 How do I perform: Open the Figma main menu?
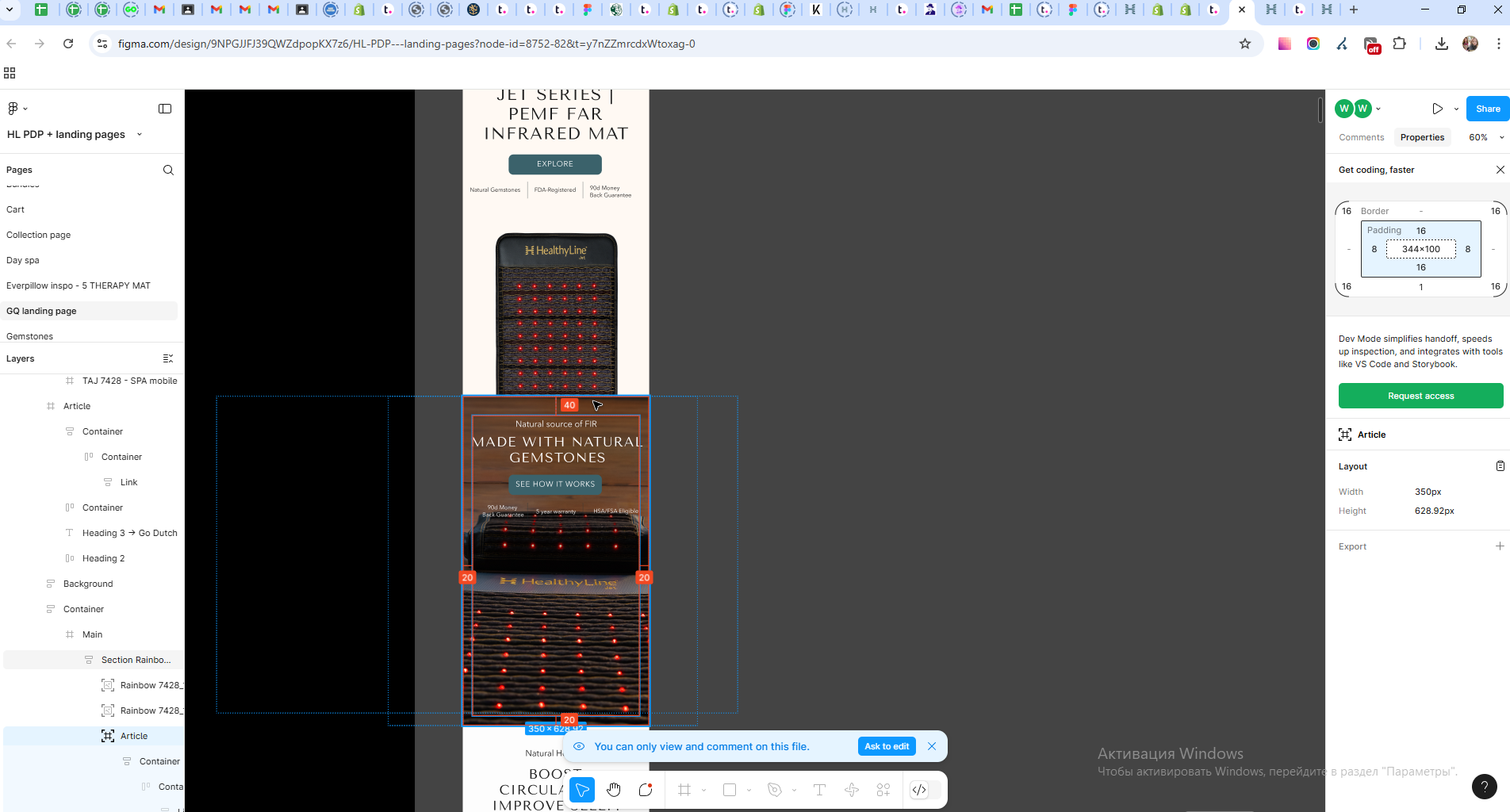click(17, 109)
